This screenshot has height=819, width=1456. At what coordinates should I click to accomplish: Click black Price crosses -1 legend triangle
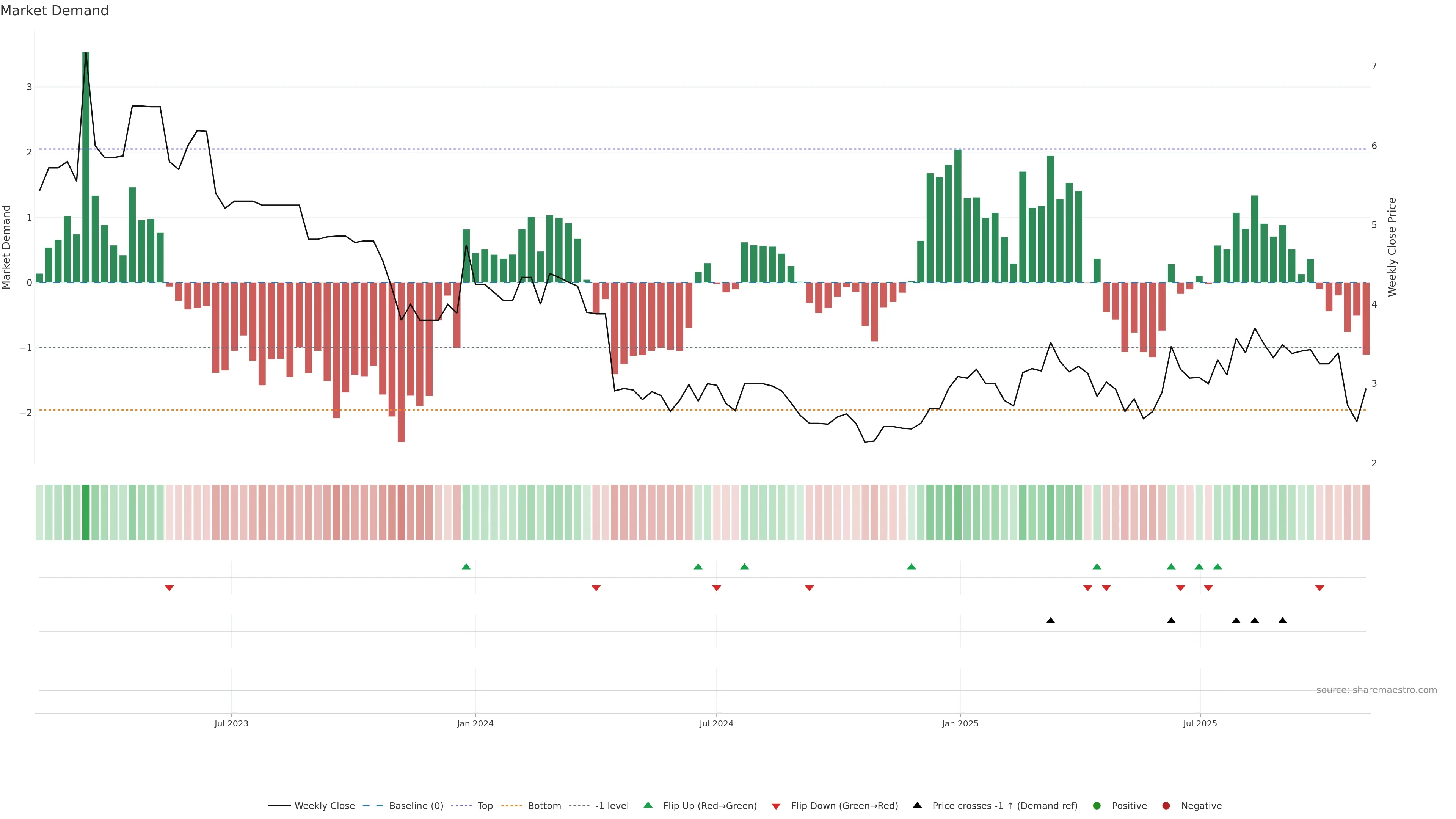tap(917, 805)
